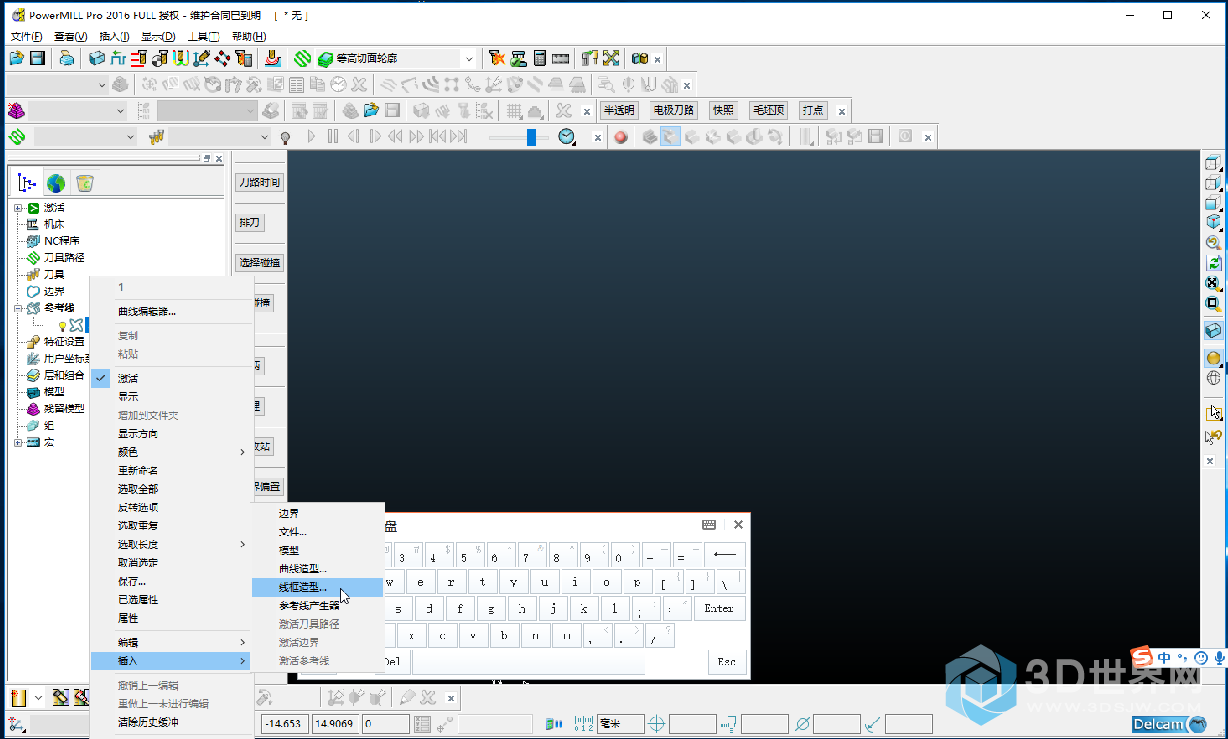Open 文件(F) menu
The image size is (1228, 739).
[27, 37]
